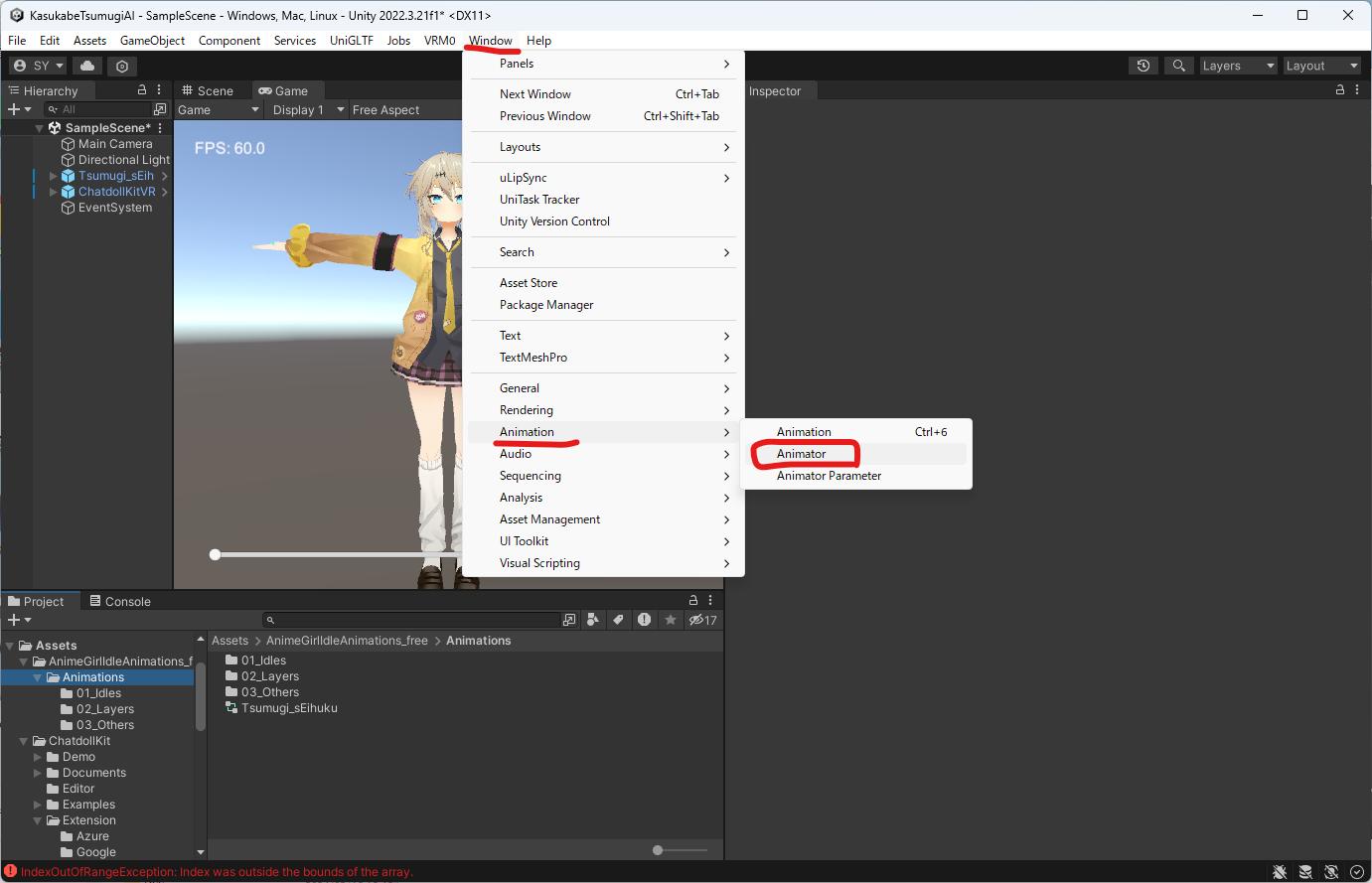Switch to the Game tab
The width and height of the screenshot is (1372, 883).
(x=283, y=90)
